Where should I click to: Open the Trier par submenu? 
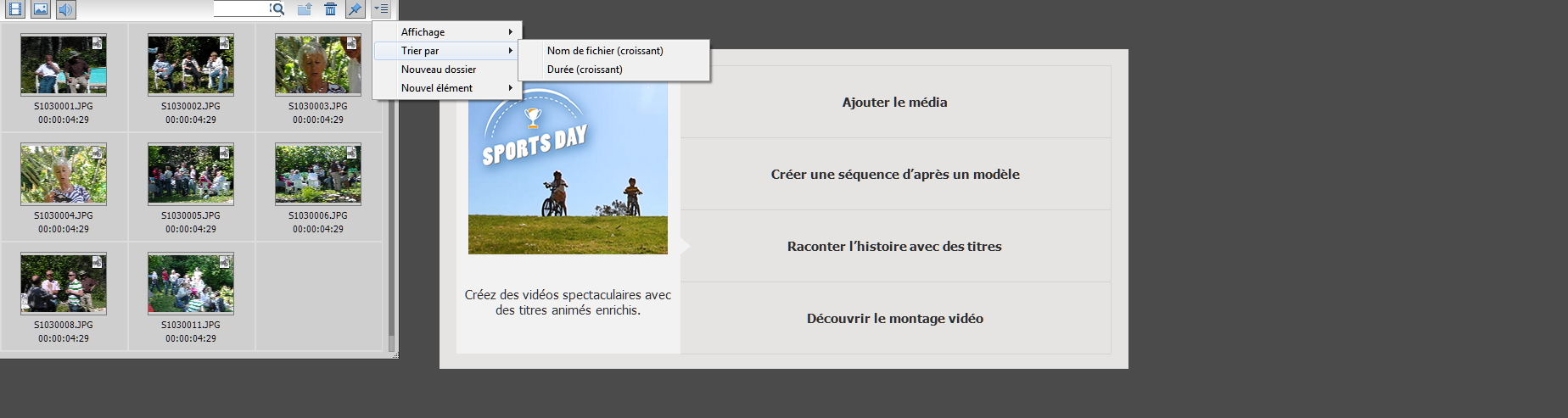pos(446,51)
